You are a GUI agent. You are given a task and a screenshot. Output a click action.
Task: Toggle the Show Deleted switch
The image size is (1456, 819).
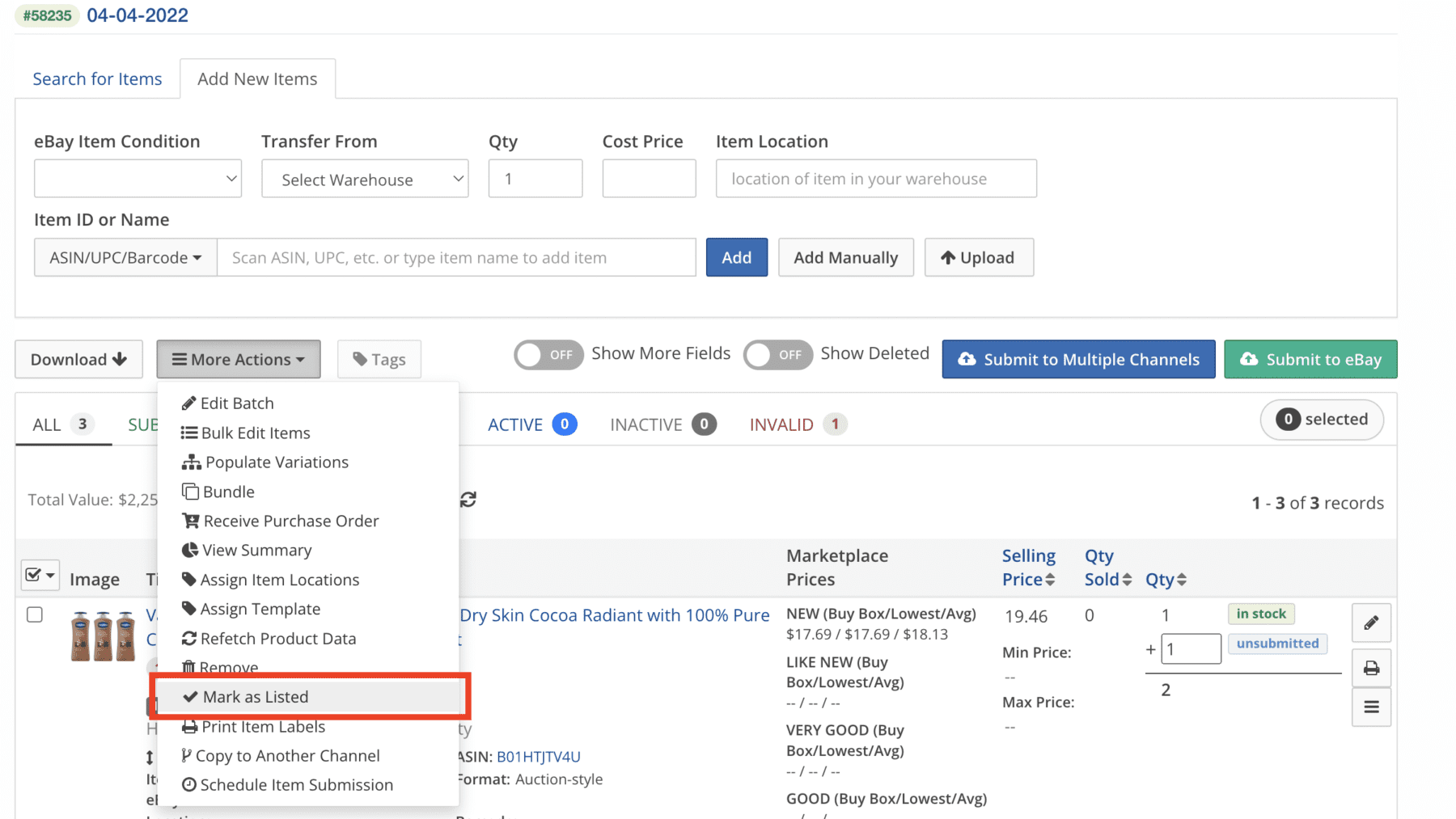coord(777,355)
